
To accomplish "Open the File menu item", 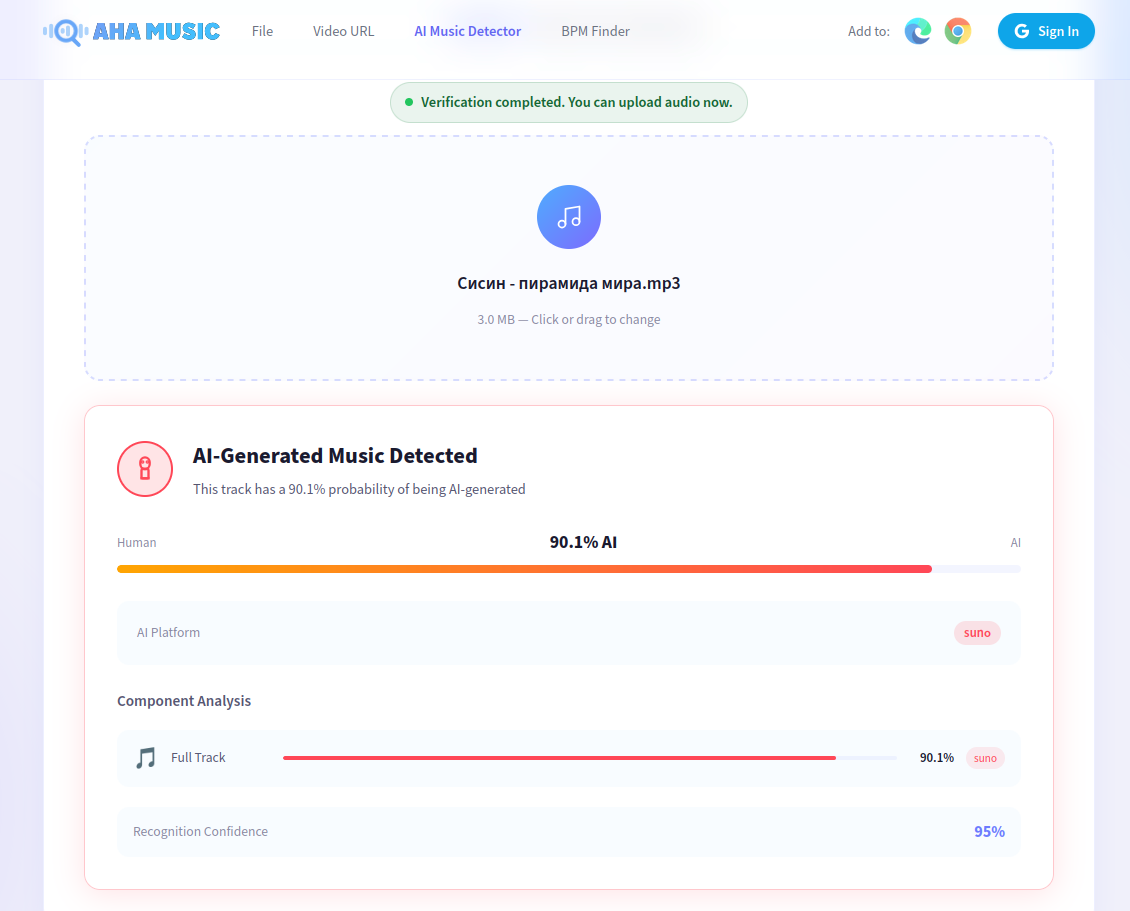I will coord(262,31).
